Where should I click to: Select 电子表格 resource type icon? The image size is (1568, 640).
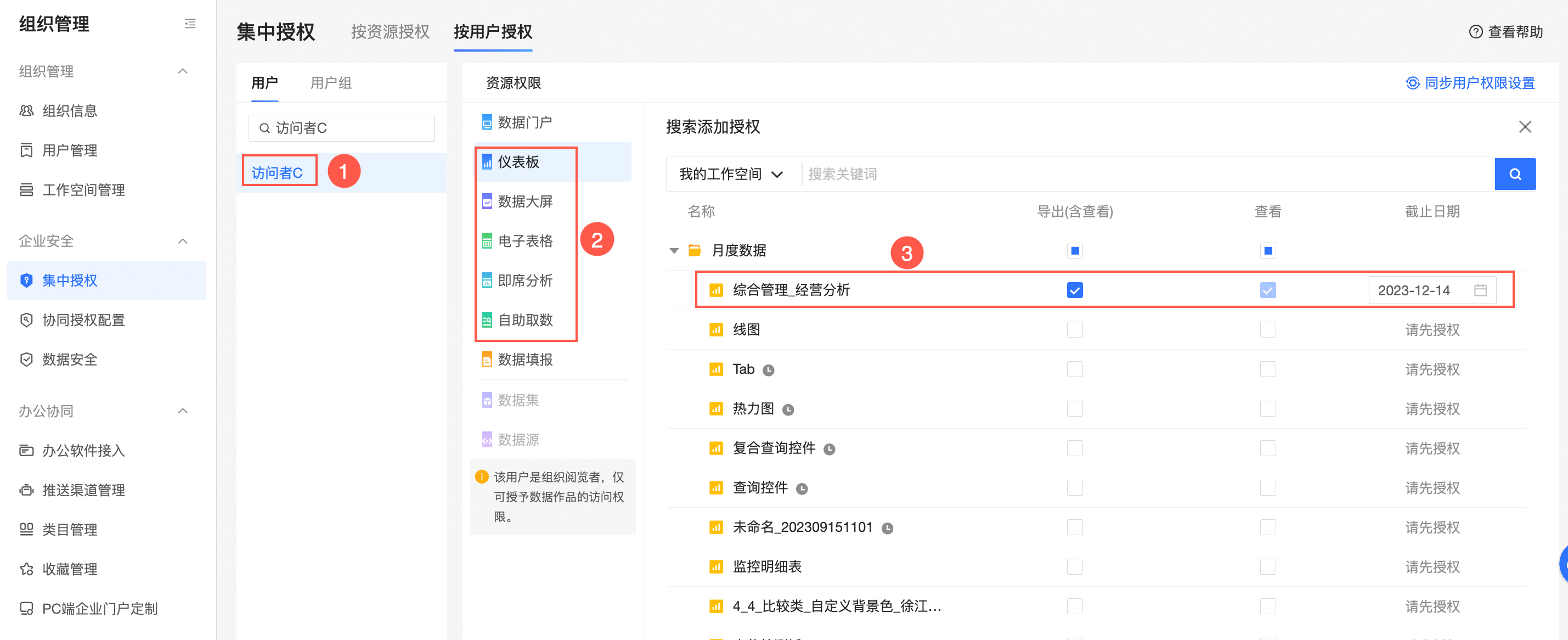(x=487, y=241)
